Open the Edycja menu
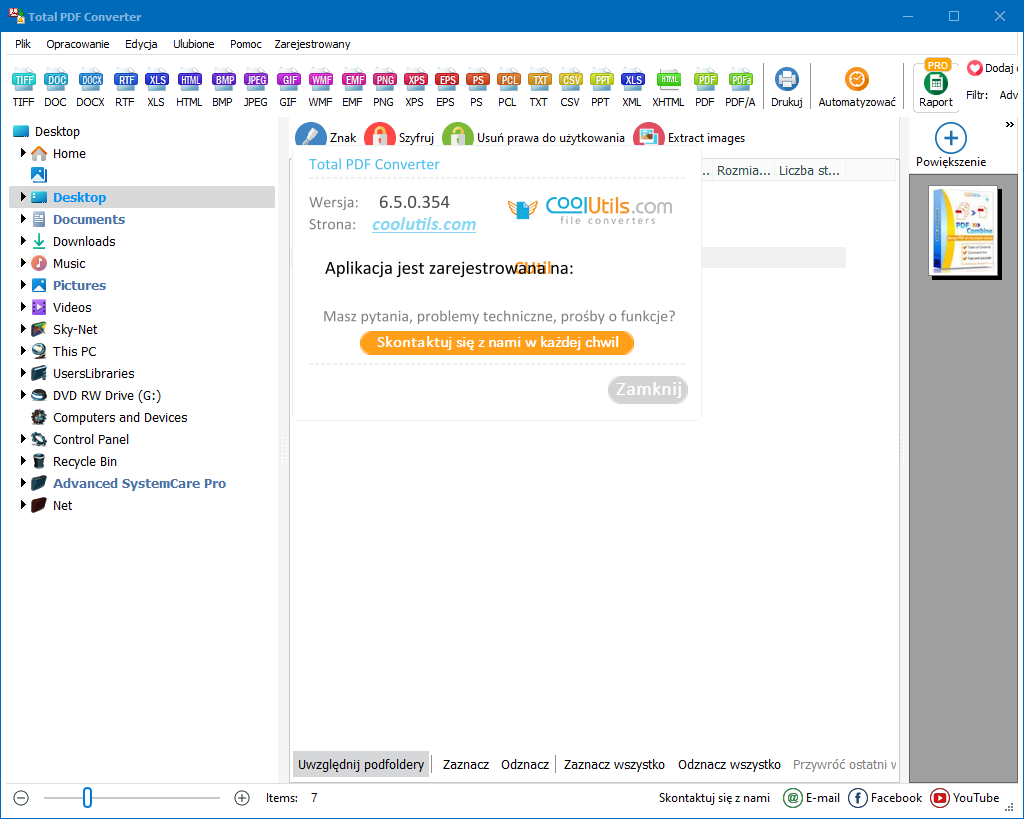The height and width of the screenshot is (819, 1024). pyautogui.click(x=141, y=44)
